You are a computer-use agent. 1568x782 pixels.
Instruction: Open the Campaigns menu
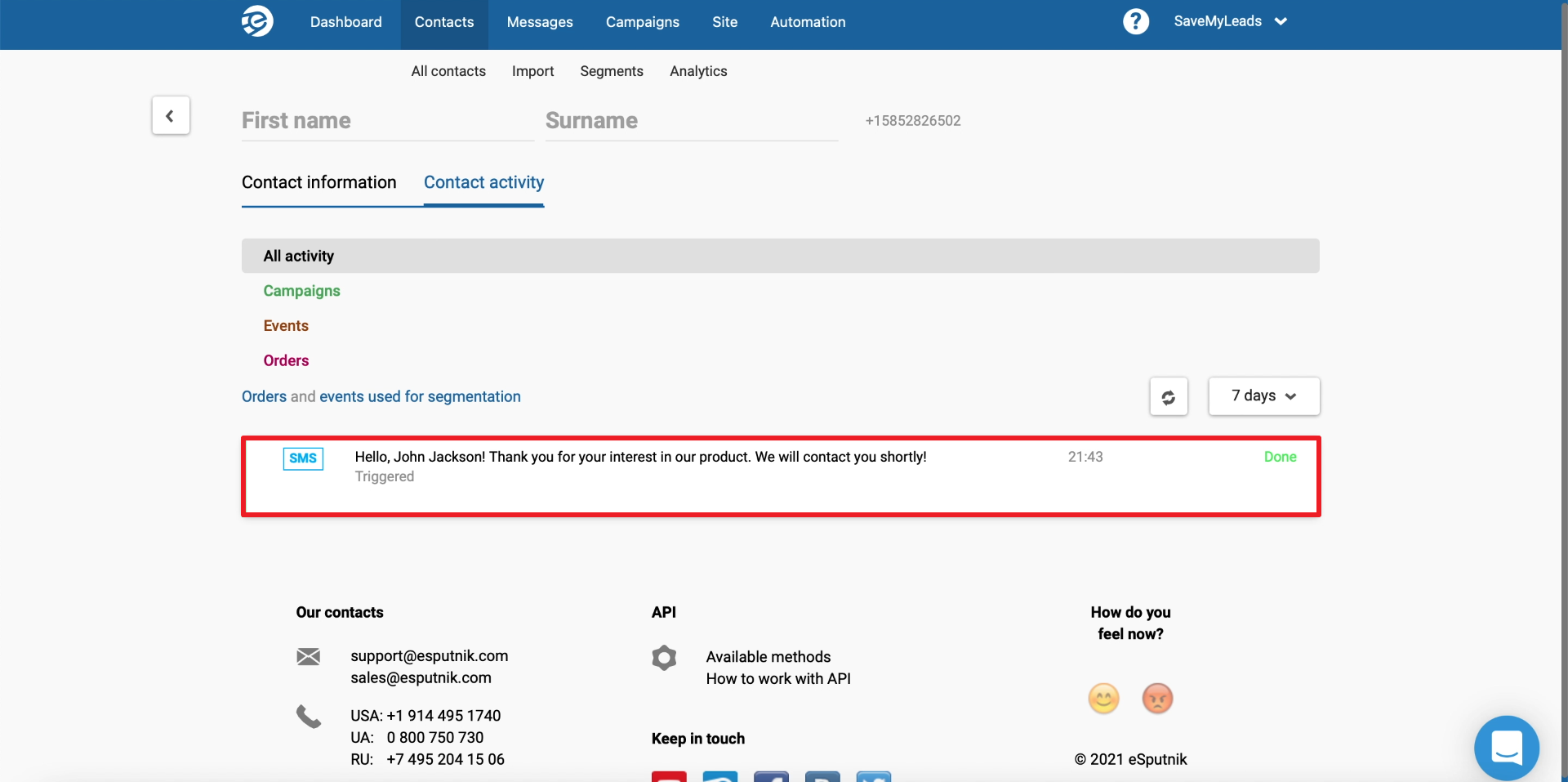pyautogui.click(x=643, y=22)
